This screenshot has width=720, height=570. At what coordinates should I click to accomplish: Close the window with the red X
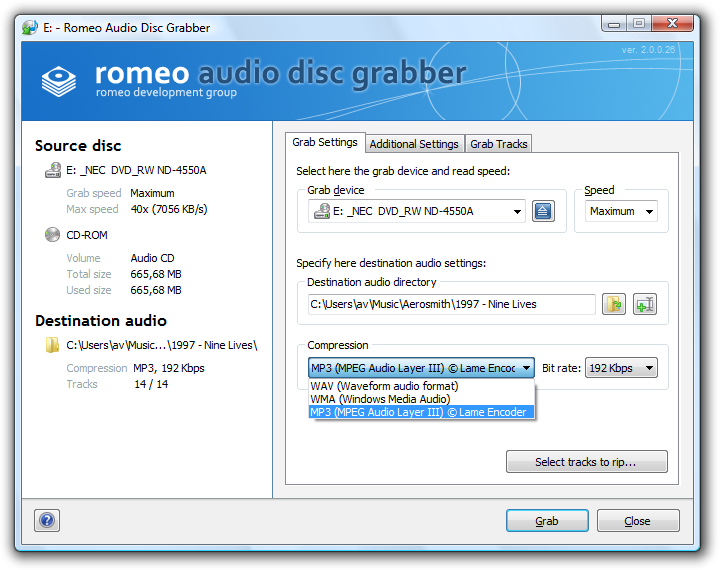pos(672,23)
